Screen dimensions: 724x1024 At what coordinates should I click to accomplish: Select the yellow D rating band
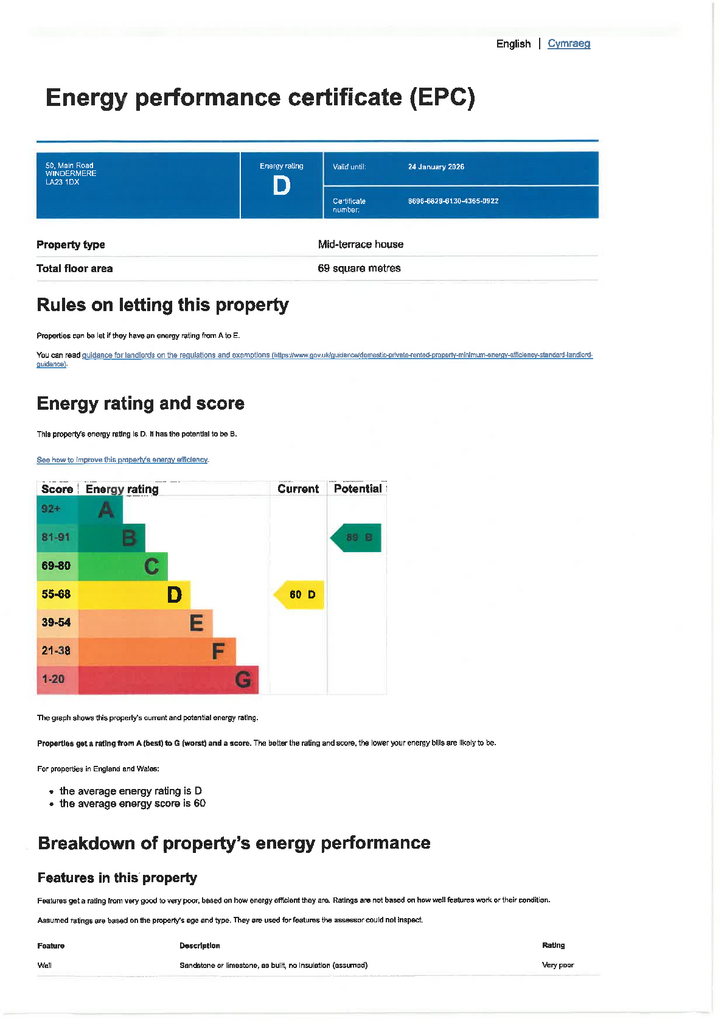(x=114, y=594)
